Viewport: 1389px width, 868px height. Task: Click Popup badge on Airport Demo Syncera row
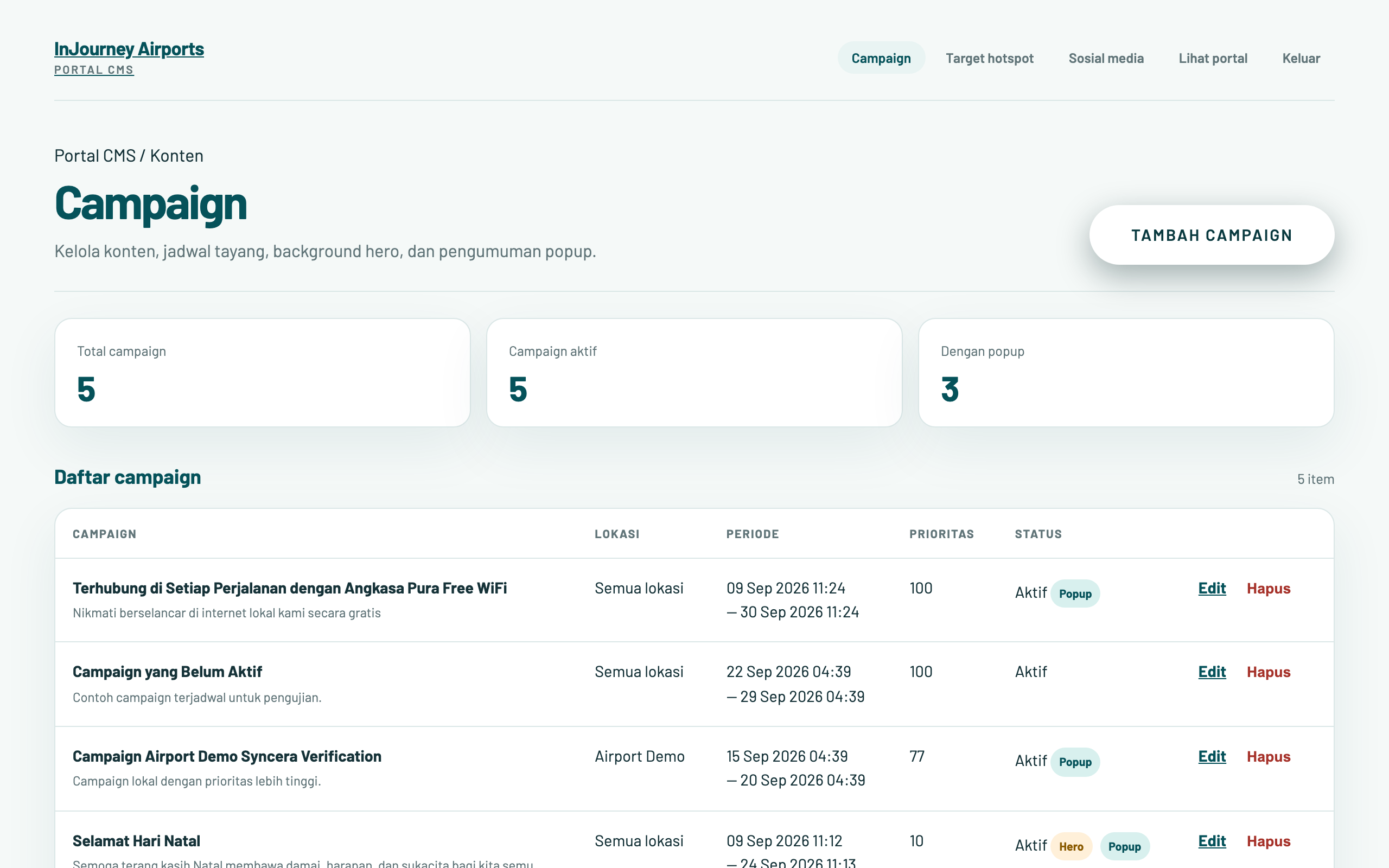coord(1075,762)
